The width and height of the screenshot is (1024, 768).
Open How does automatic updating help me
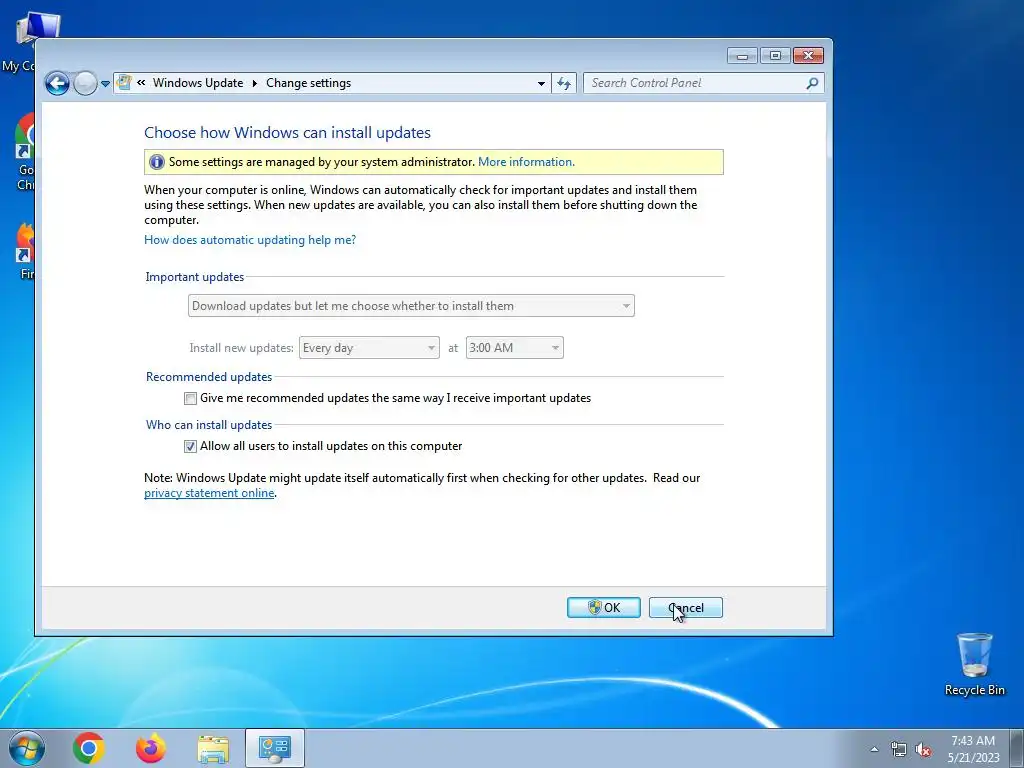pos(250,240)
